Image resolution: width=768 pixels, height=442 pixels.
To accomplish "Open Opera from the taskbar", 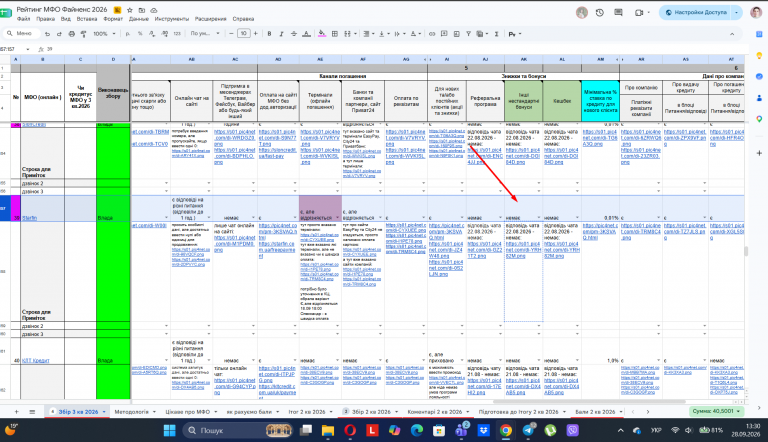I will coord(350,430).
